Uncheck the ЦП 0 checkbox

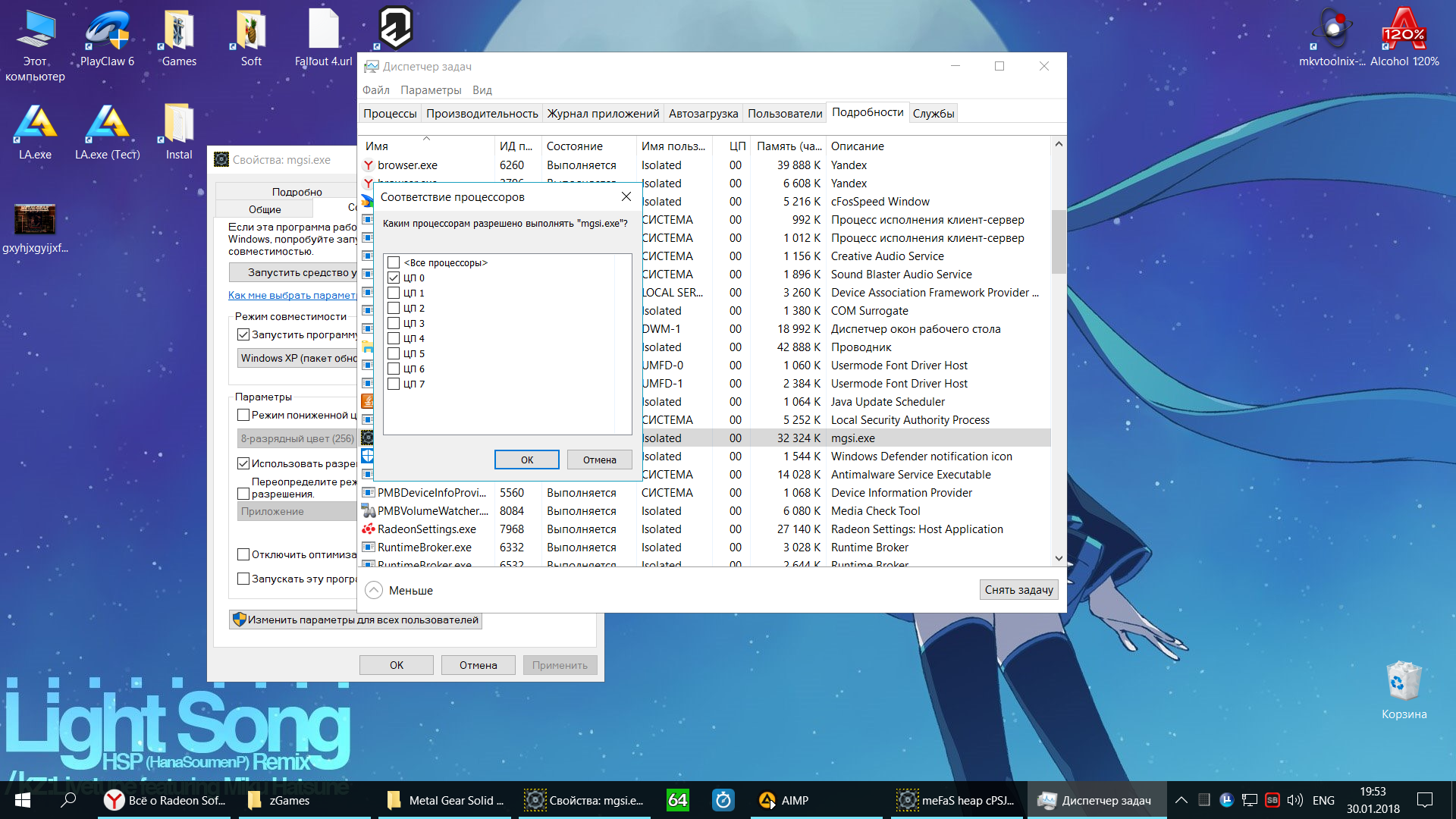pos(394,278)
